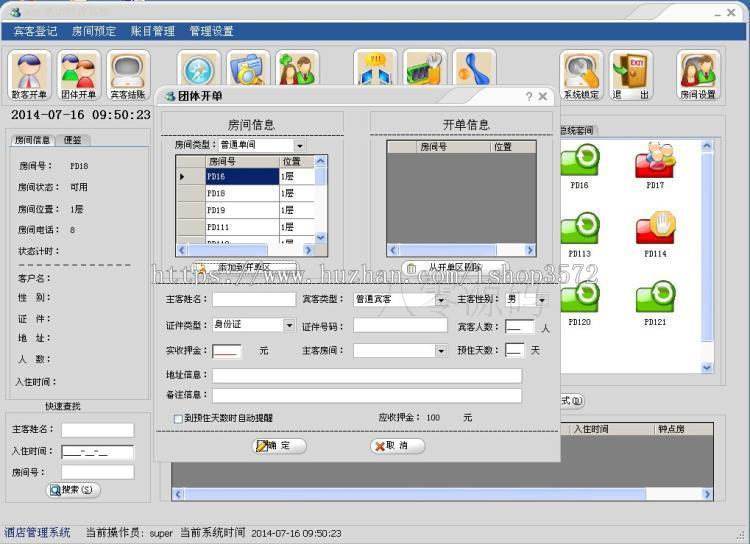Open the 主客房间 dropdown
The image size is (750, 544).
click(x=441, y=351)
